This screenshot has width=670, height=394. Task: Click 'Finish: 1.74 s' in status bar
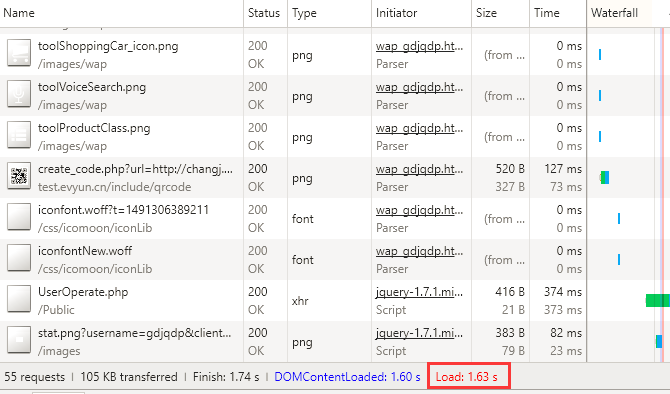click(x=226, y=377)
